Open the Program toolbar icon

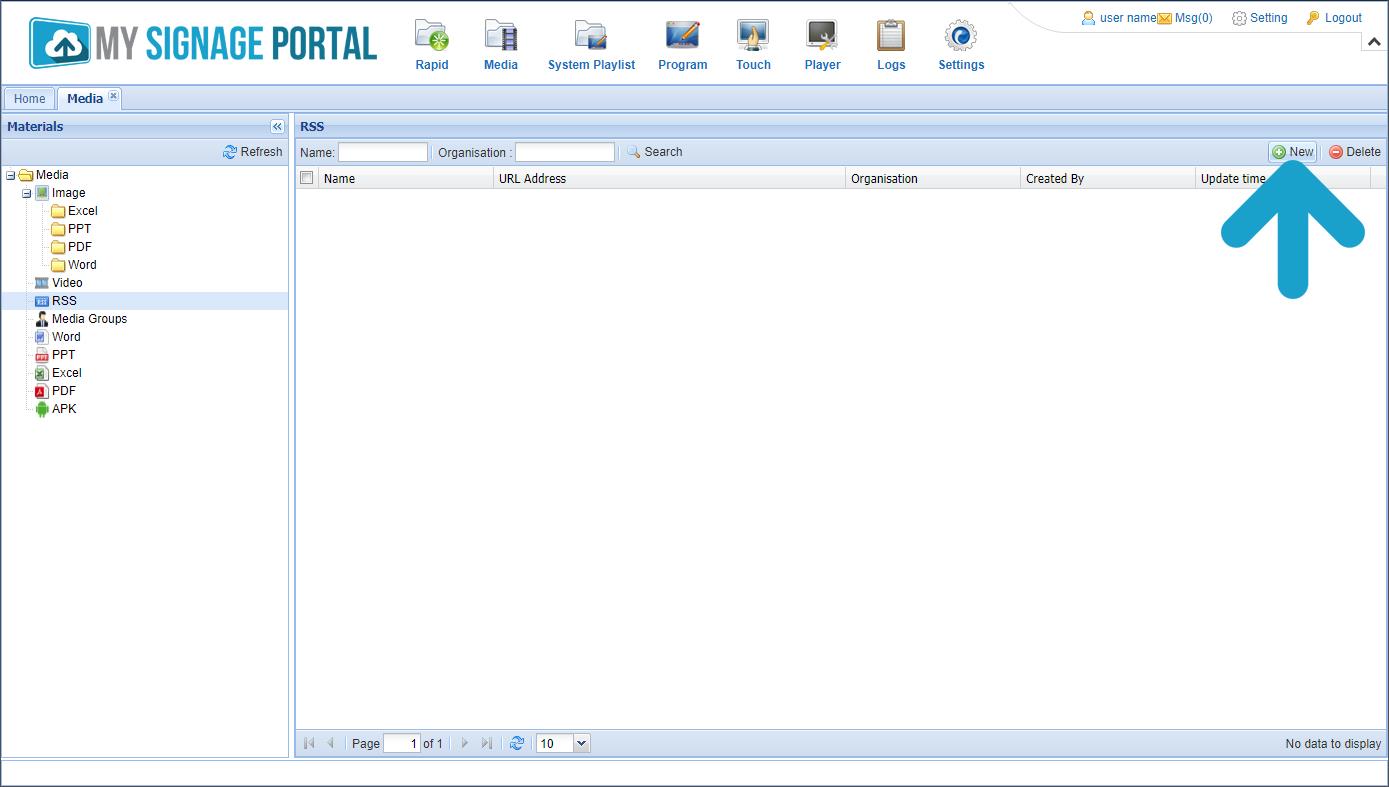click(x=683, y=46)
